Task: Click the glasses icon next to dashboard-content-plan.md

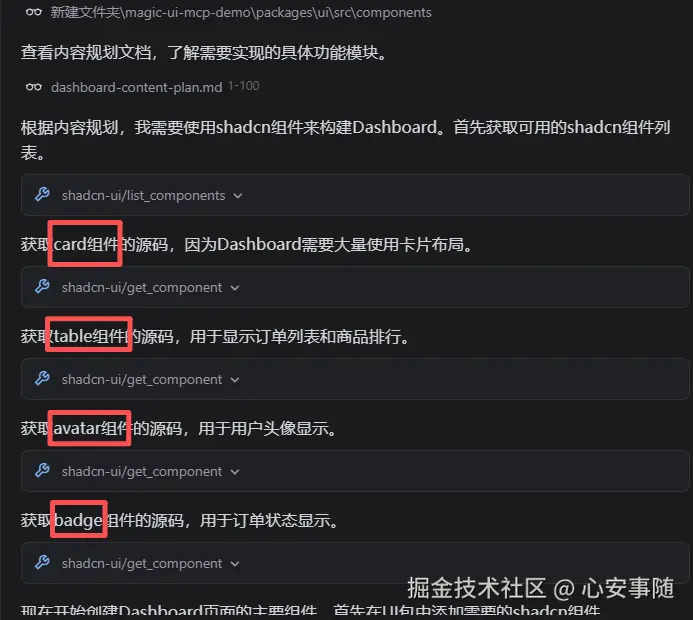Action: 34,87
